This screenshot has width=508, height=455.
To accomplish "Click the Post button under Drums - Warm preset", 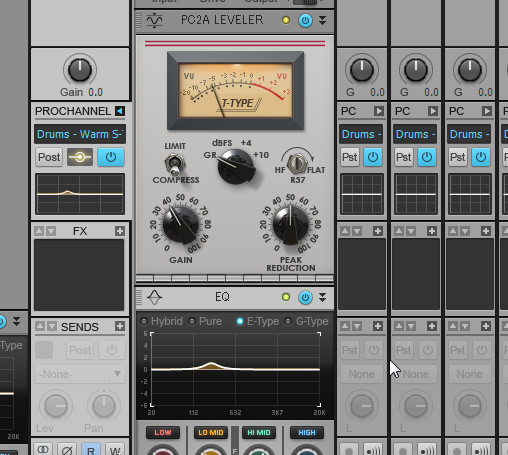I will click(x=49, y=157).
